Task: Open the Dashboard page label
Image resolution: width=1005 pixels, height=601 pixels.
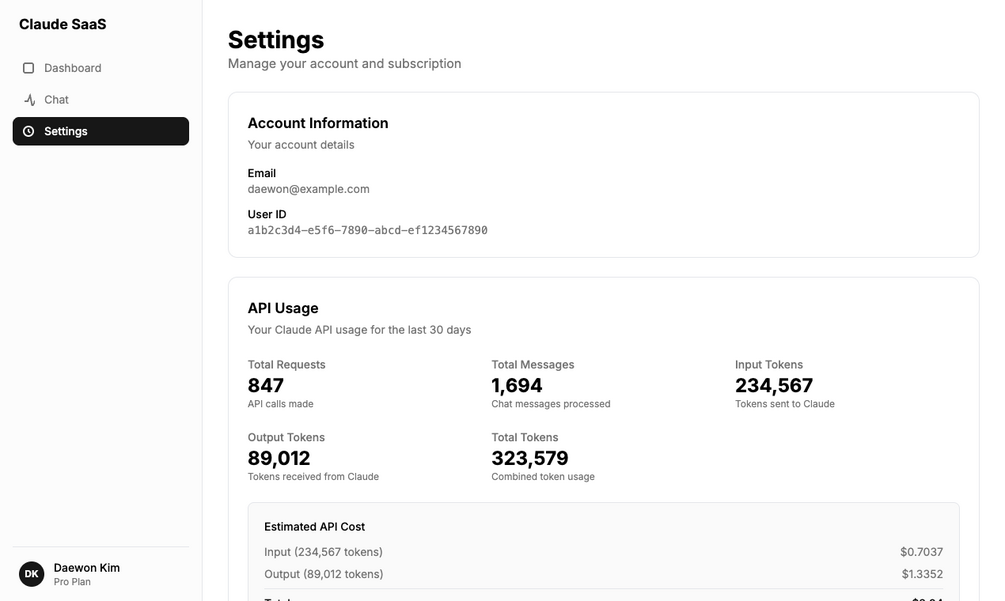Action: [72, 68]
